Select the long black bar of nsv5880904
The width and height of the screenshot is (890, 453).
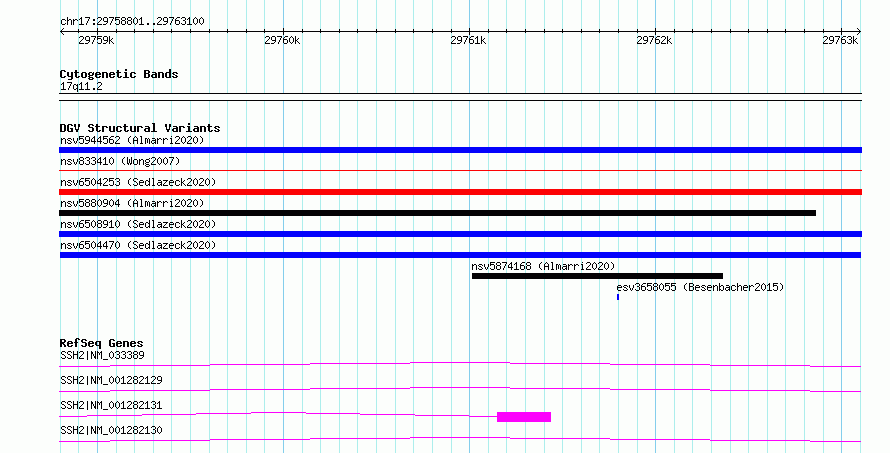437,213
